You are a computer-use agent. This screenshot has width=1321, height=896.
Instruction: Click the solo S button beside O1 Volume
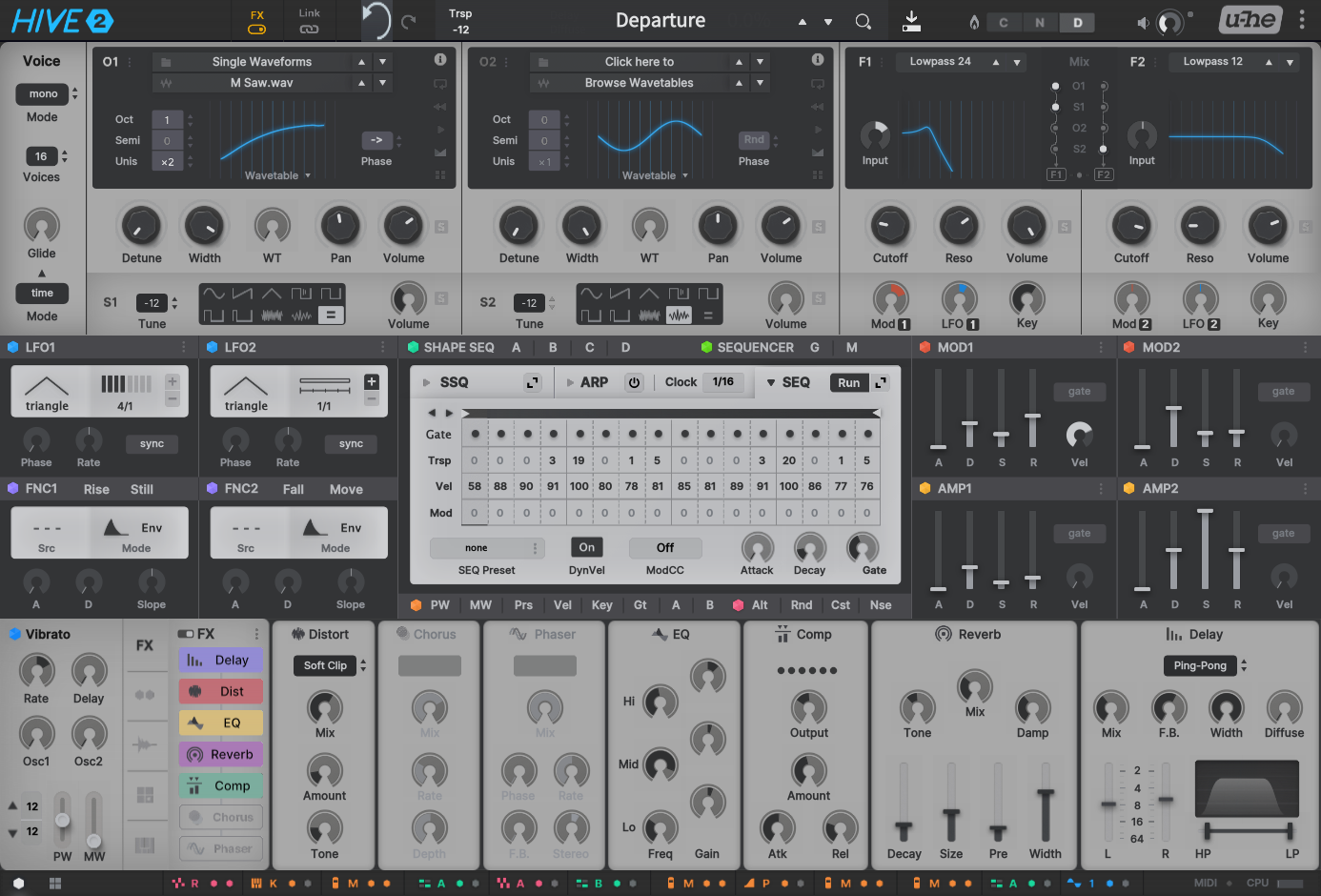[x=441, y=227]
